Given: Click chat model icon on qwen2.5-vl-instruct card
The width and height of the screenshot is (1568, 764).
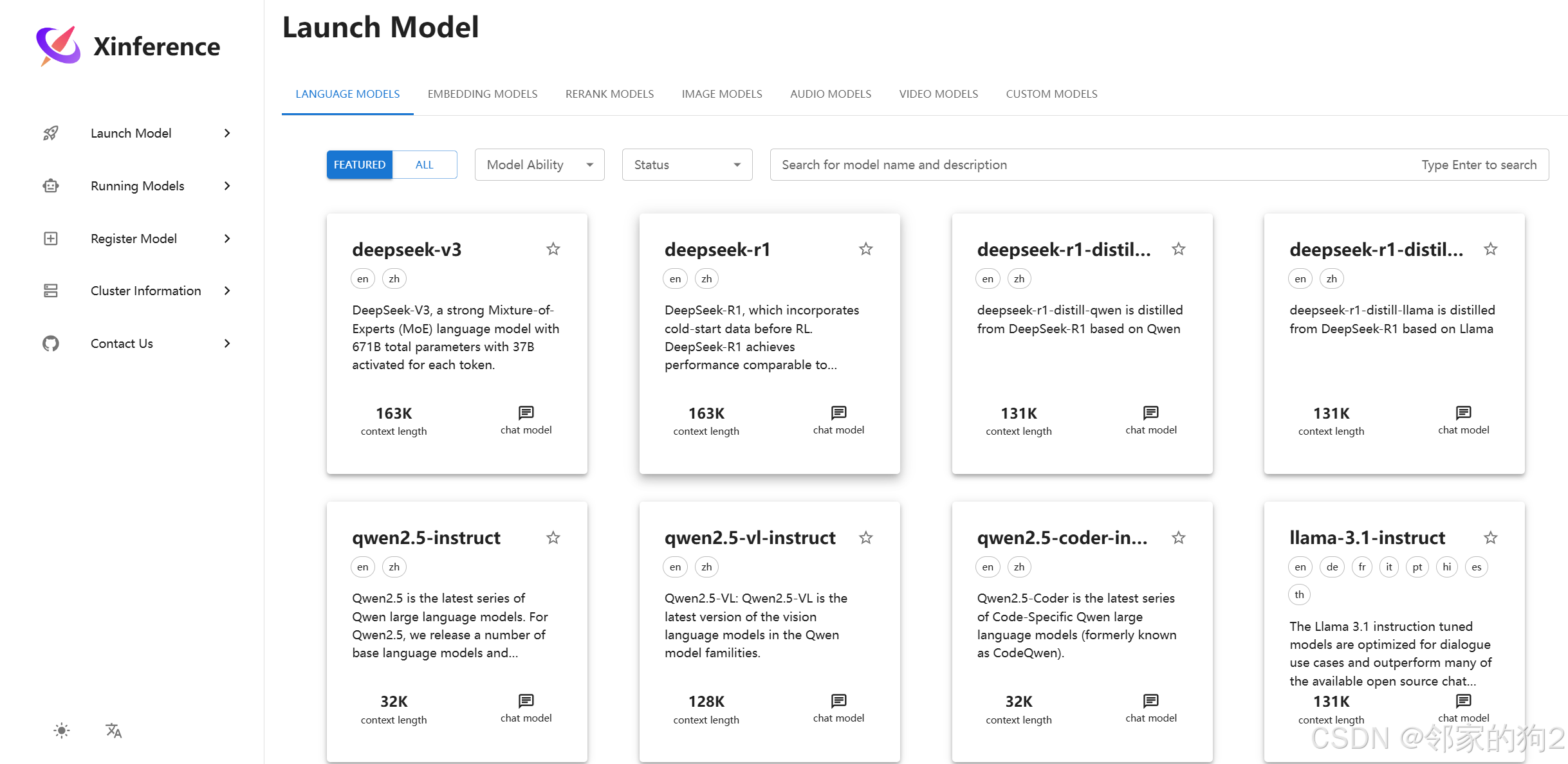Looking at the screenshot, I should pos(839,700).
